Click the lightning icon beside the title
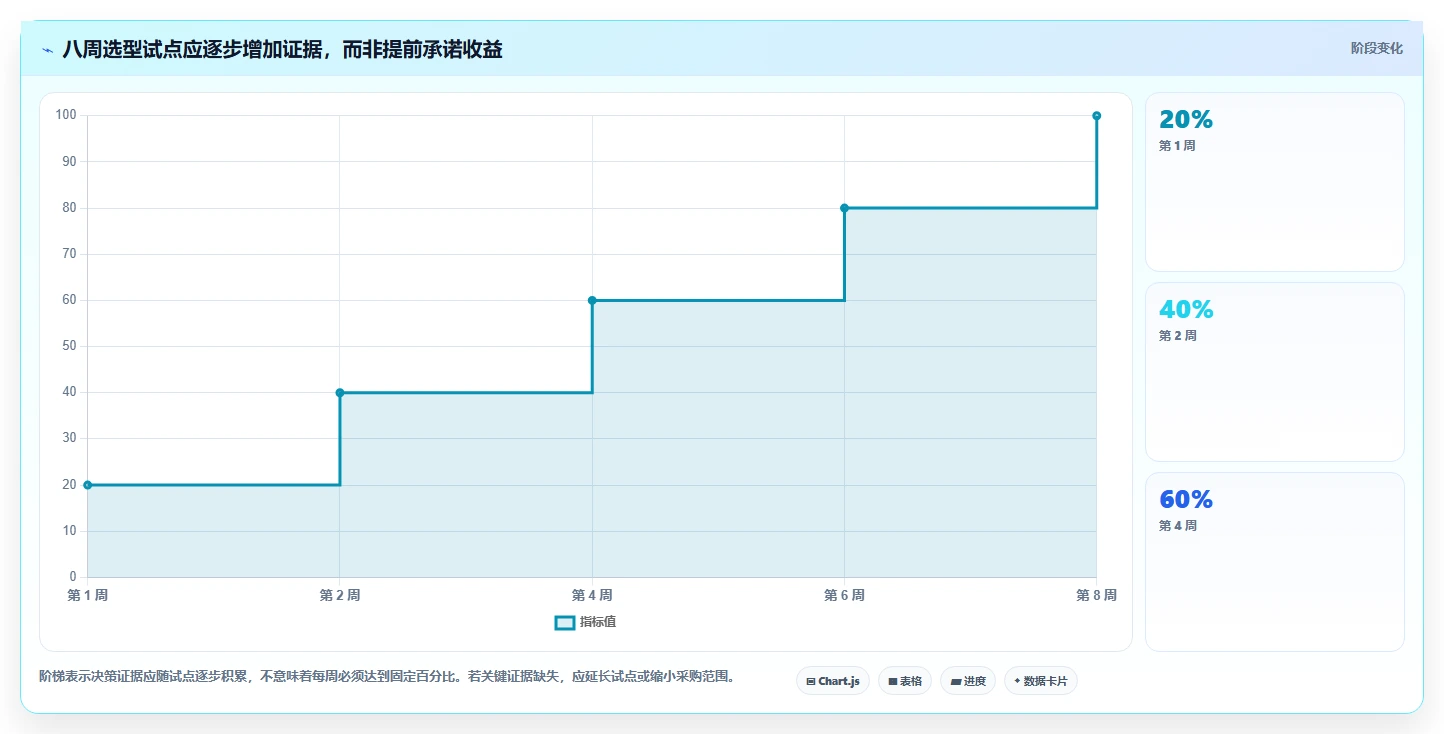1444x734 pixels. click(x=47, y=50)
